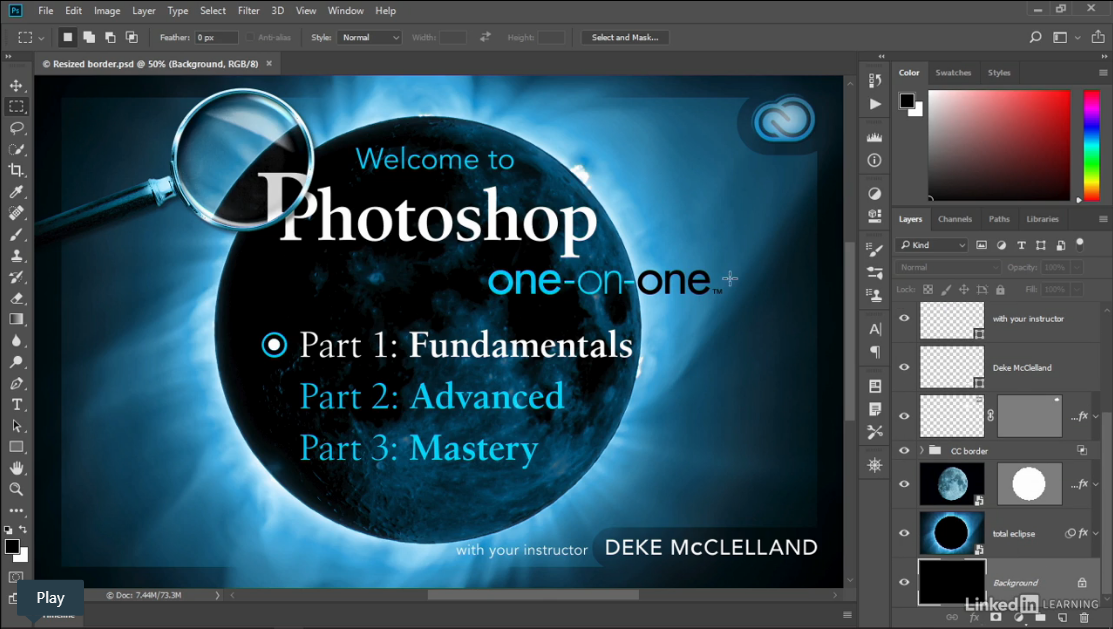Open the Info panel icon
The width and height of the screenshot is (1113, 629).
click(x=874, y=160)
